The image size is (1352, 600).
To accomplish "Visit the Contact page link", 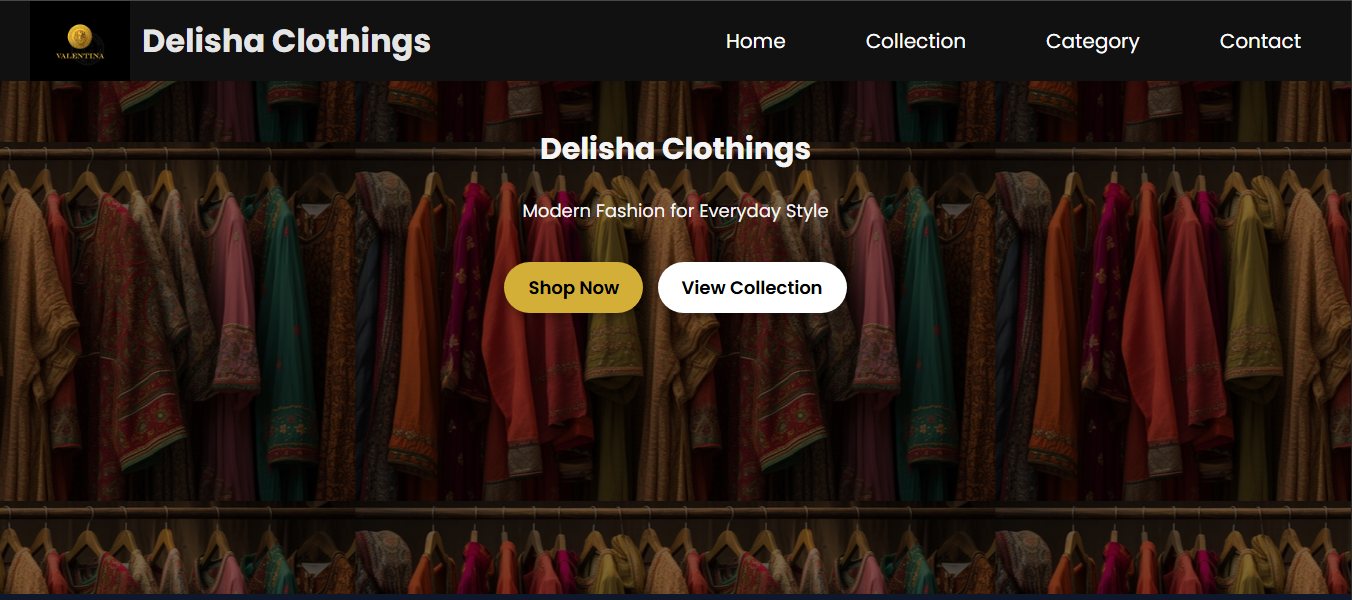I will tap(1260, 41).
